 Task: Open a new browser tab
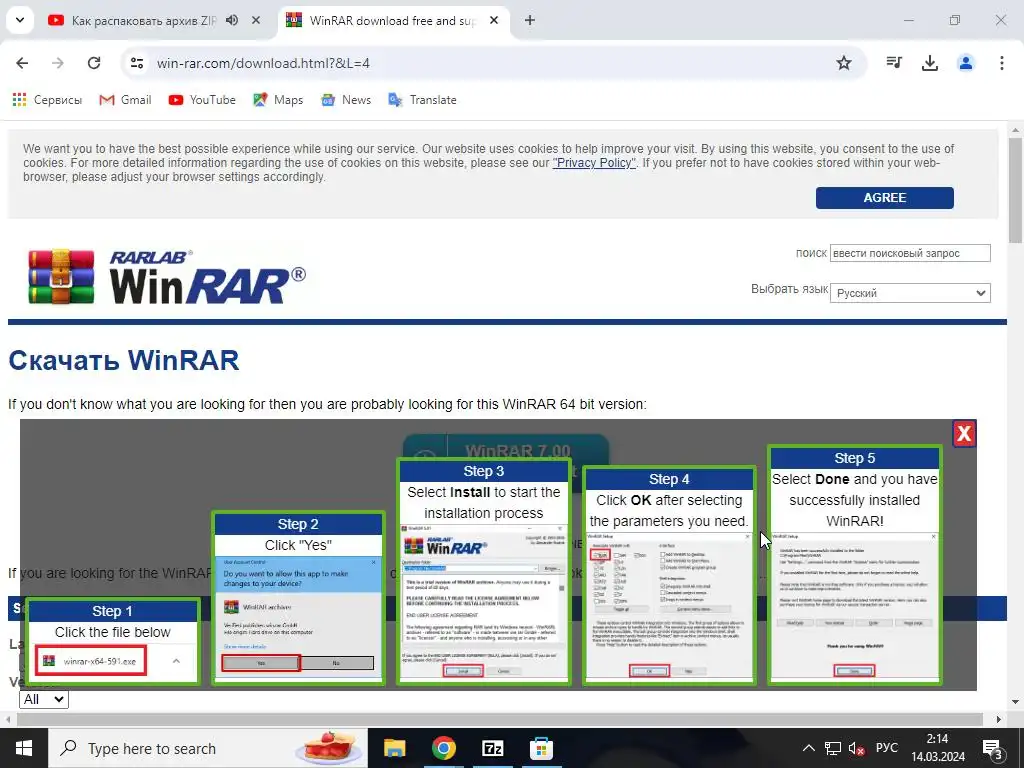pos(530,20)
